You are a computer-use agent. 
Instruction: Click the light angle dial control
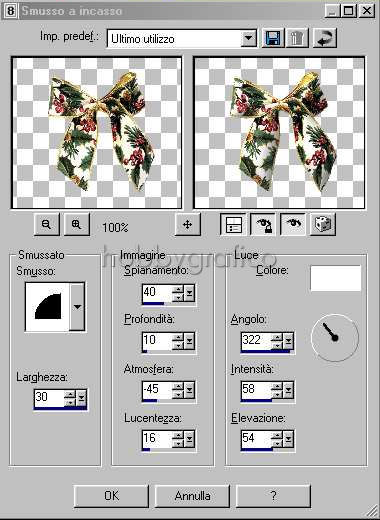335,338
